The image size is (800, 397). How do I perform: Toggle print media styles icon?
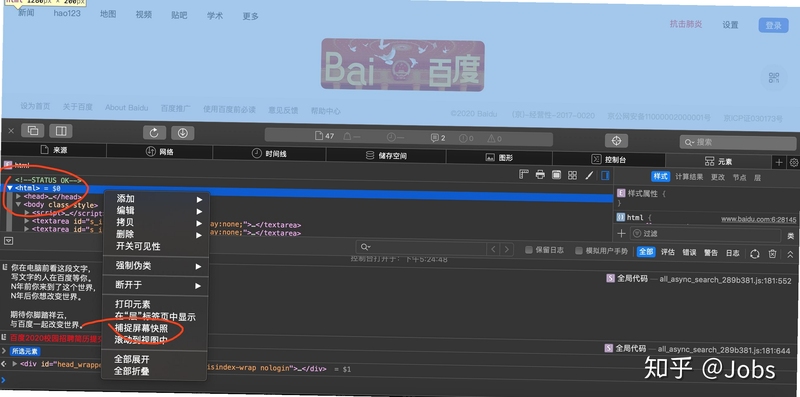point(540,175)
